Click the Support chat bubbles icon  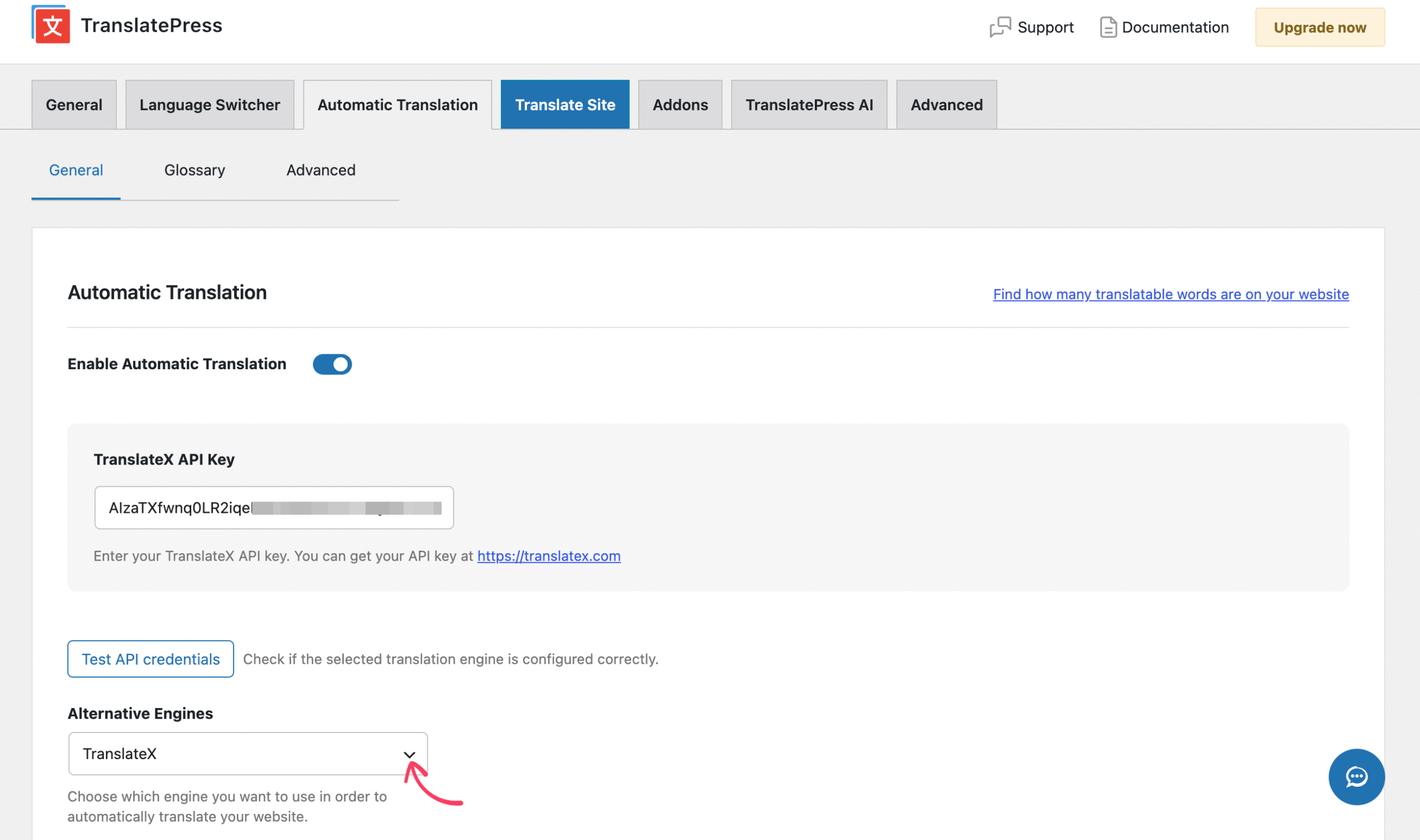click(1000, 27)
